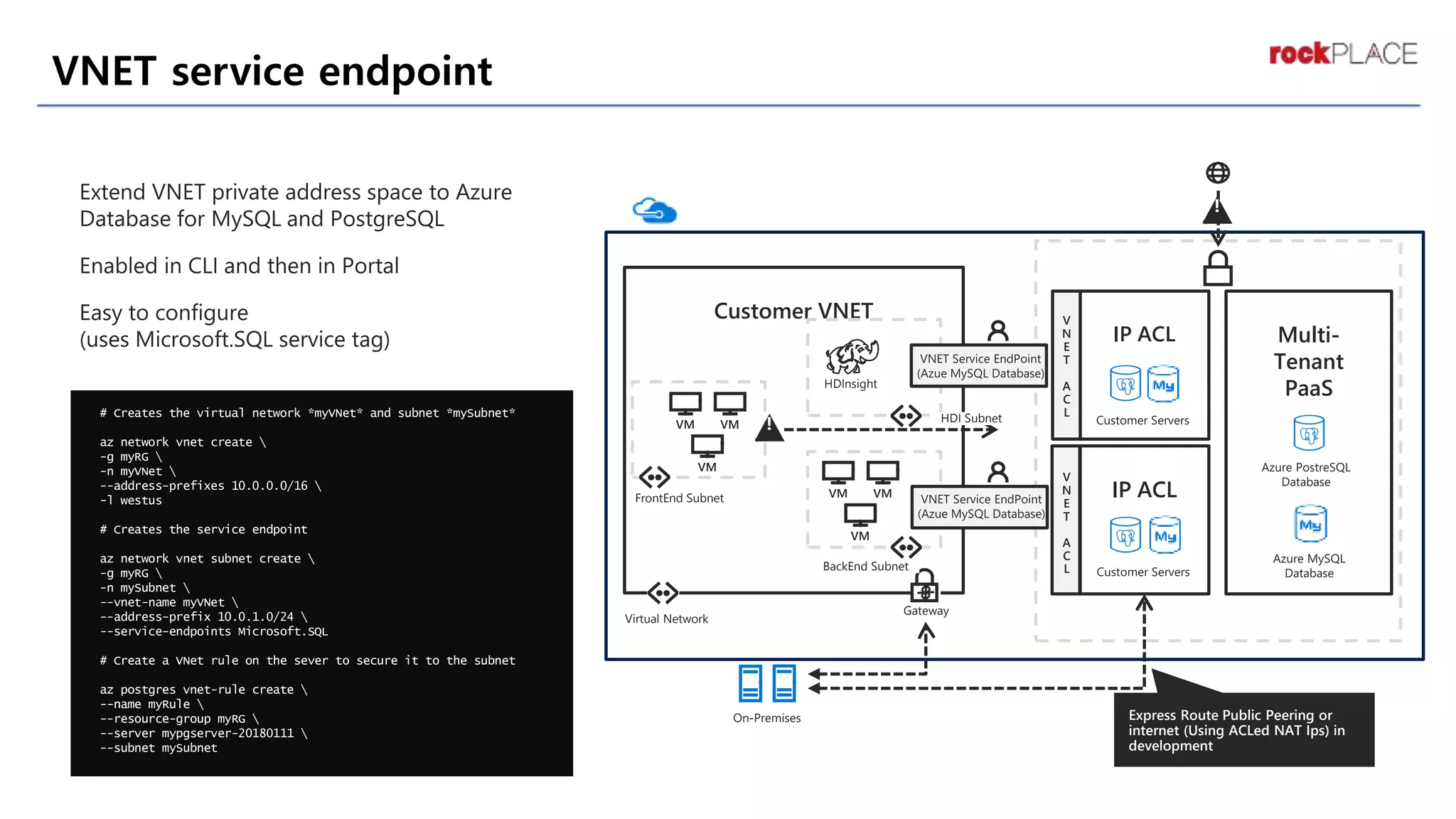The width and height of the screenshot is (1456, 819).
Task: Click the lower VNET Service EndPoint box
Action: click(980, 507)
